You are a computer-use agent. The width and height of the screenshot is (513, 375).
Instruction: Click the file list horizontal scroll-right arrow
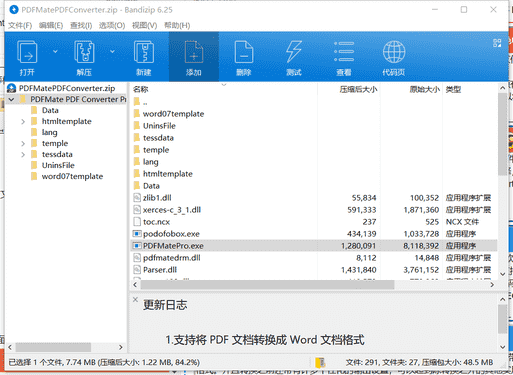click(492, 285)
